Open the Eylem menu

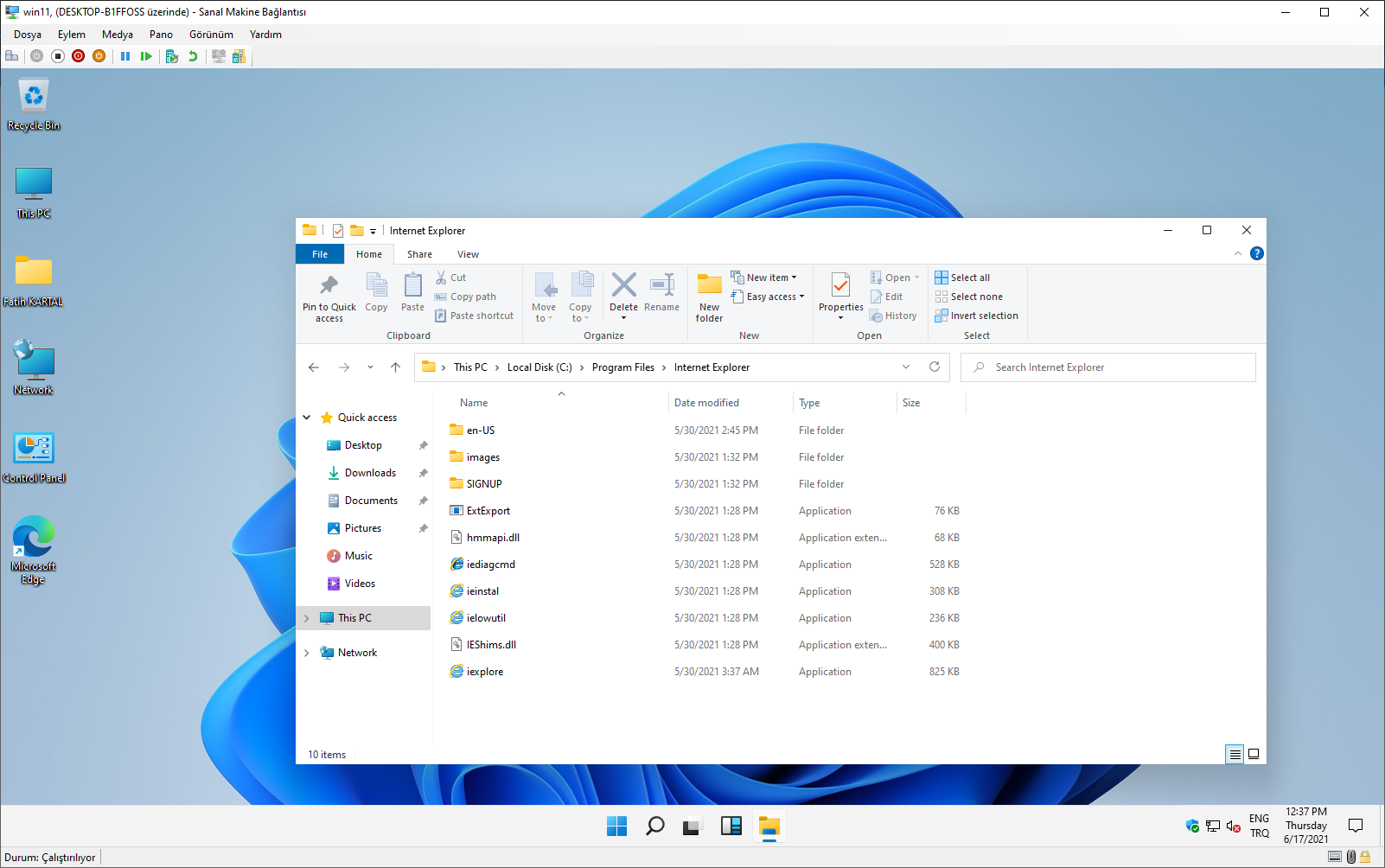pos(72,35)
